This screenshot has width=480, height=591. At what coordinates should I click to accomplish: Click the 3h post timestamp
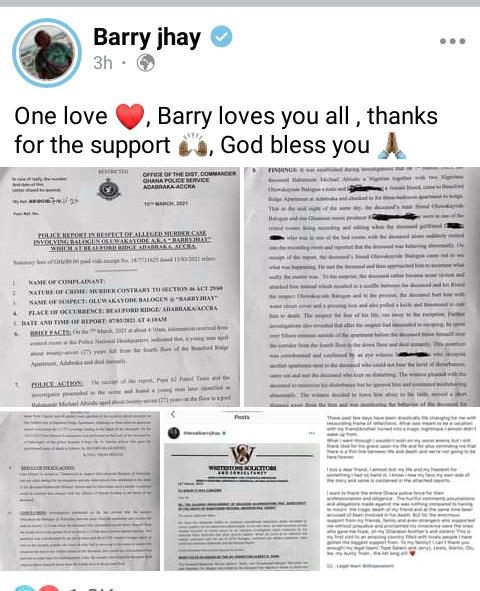[x=103, y=63]
